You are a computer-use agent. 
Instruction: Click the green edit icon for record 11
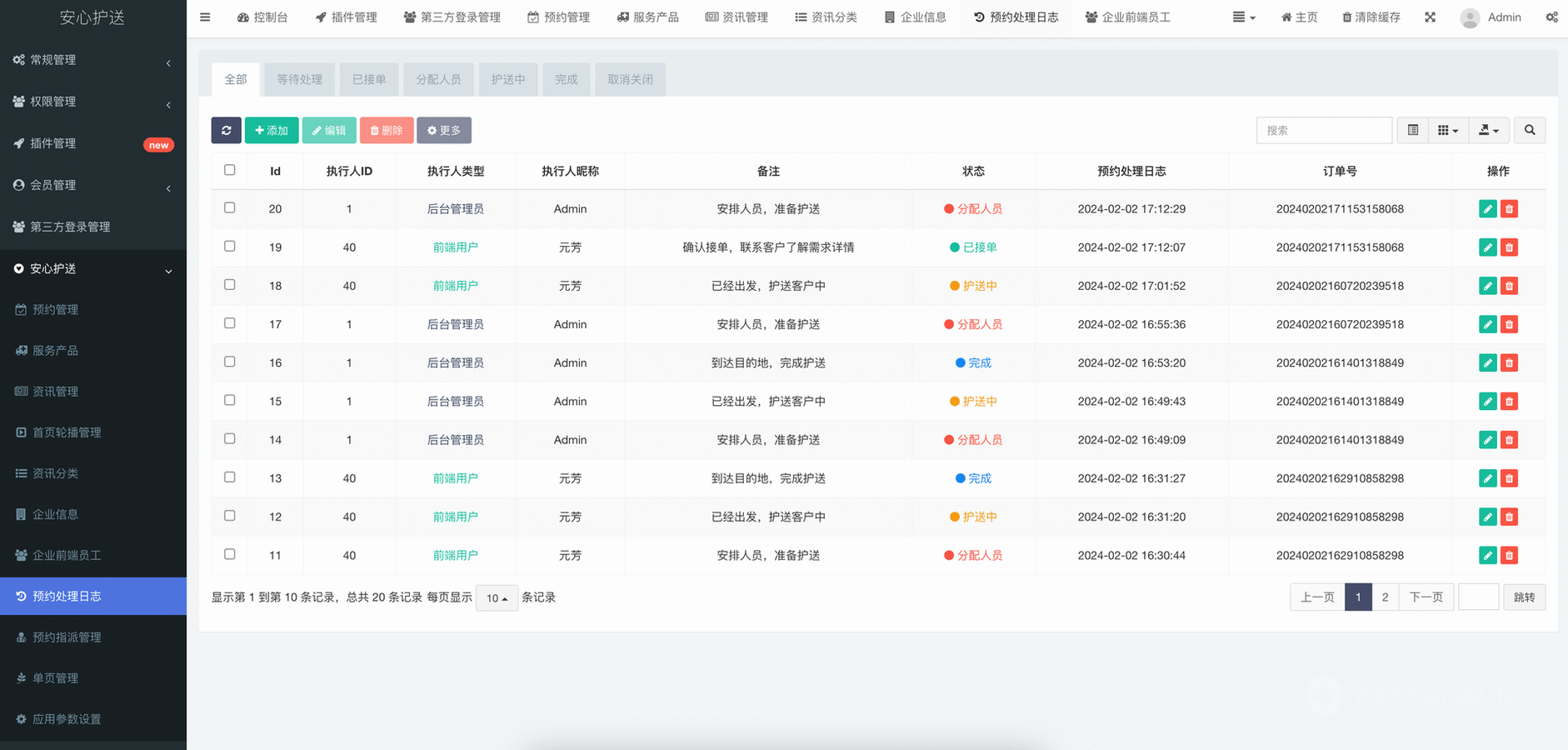tap(1487, 556)
